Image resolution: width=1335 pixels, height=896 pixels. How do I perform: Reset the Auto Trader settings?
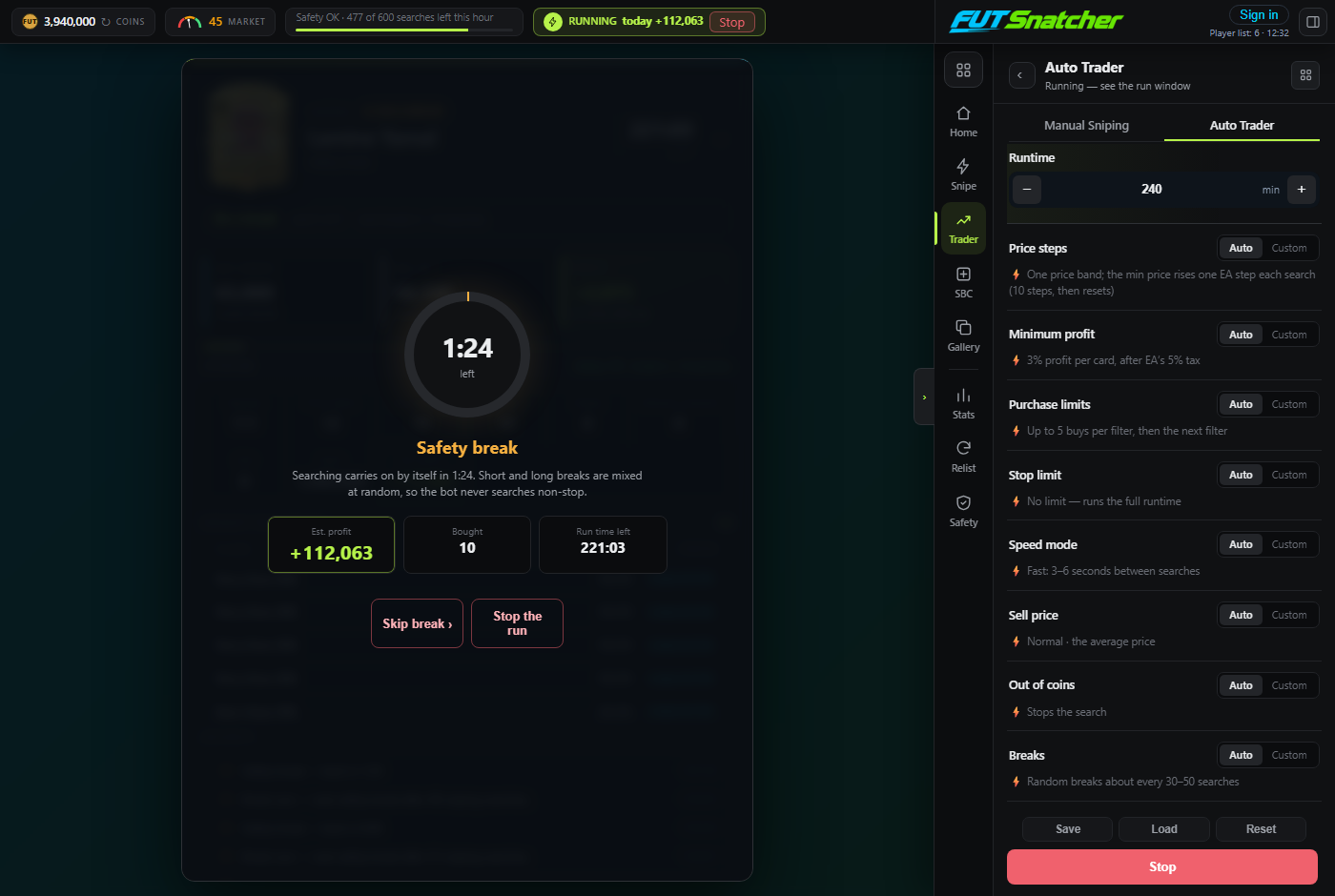pos(1261,829)
